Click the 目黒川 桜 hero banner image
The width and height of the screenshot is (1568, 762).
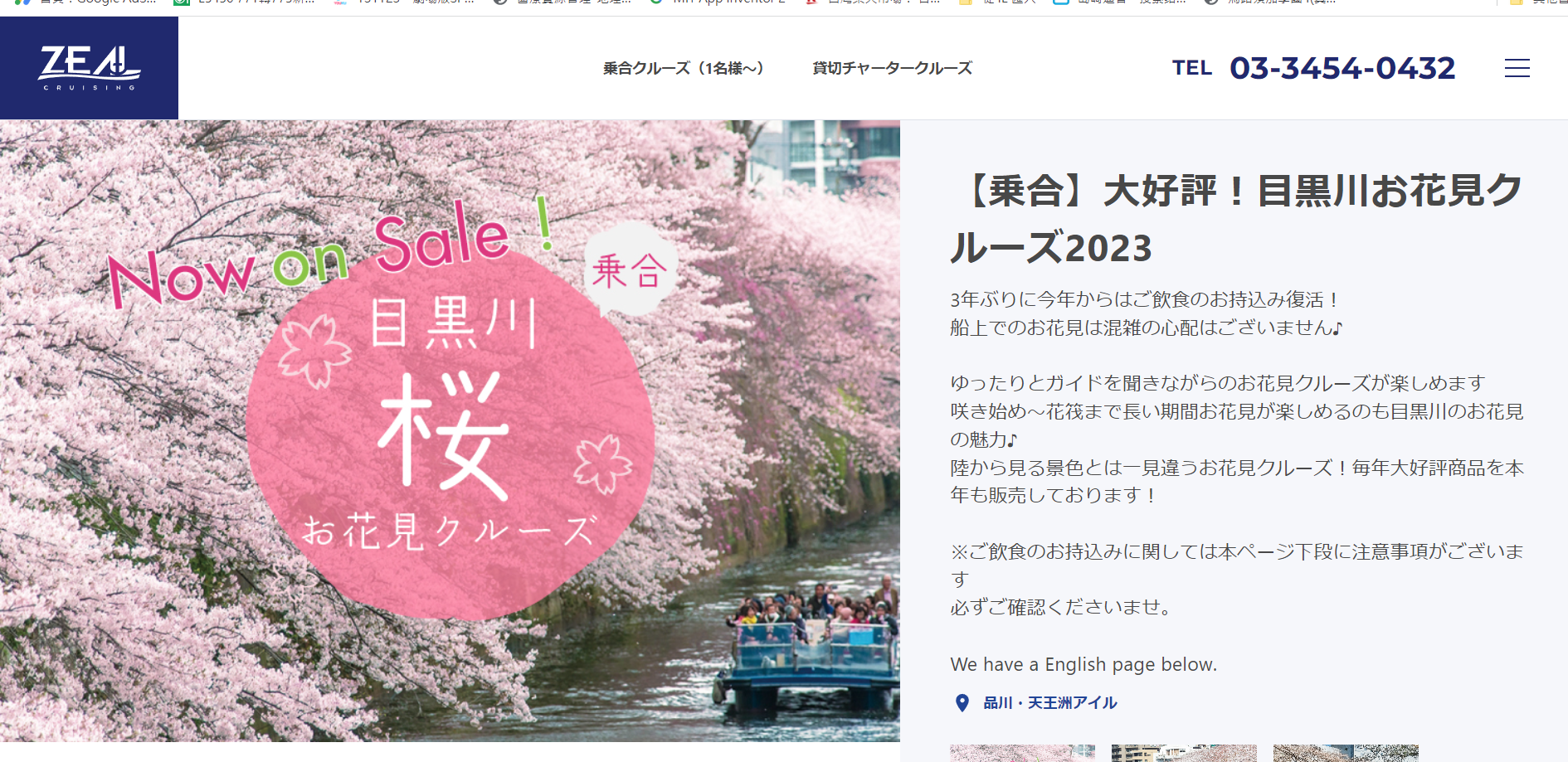(450, 431)
